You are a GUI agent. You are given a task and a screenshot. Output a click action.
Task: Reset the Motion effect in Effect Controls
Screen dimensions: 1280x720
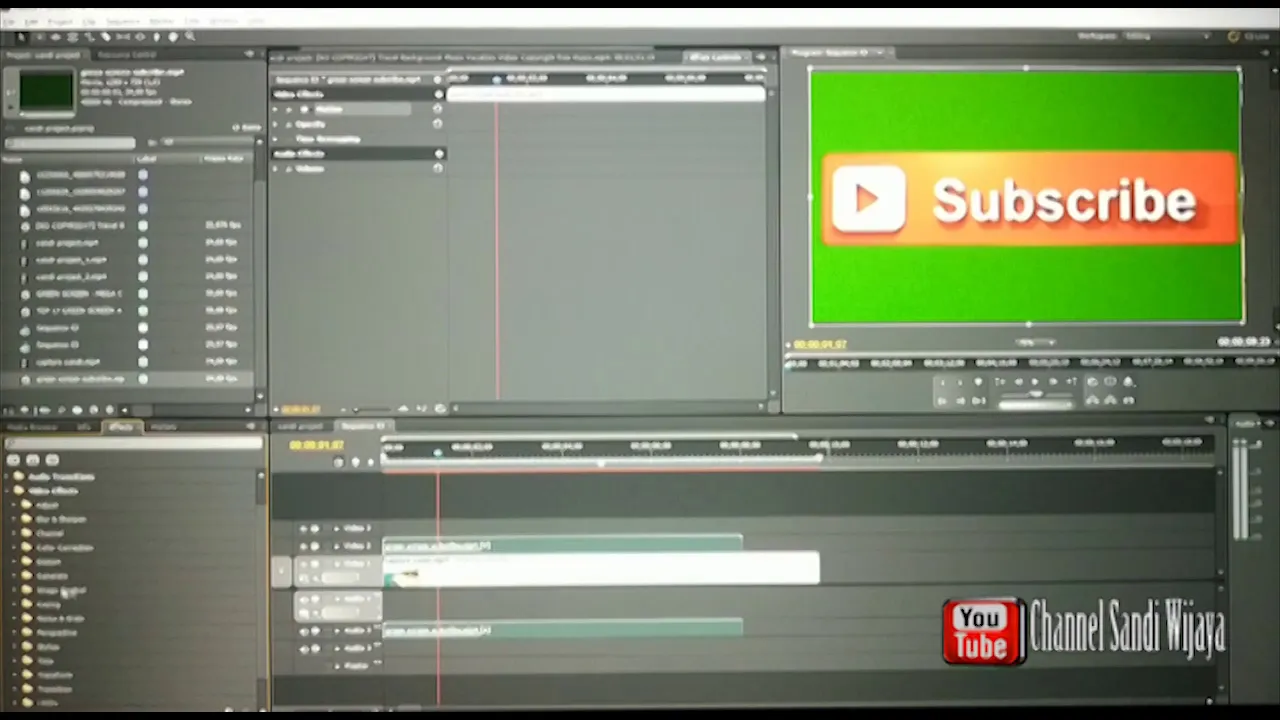tap(437, 108)
